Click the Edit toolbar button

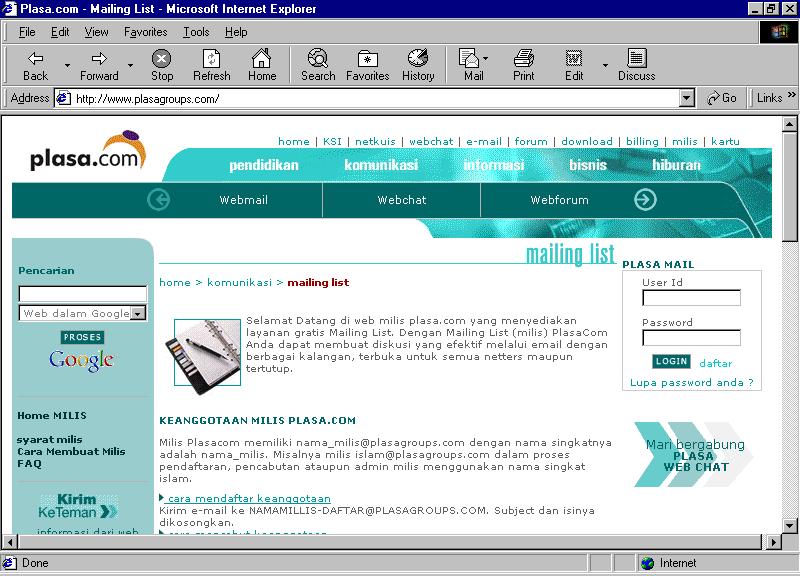(574, 65)
